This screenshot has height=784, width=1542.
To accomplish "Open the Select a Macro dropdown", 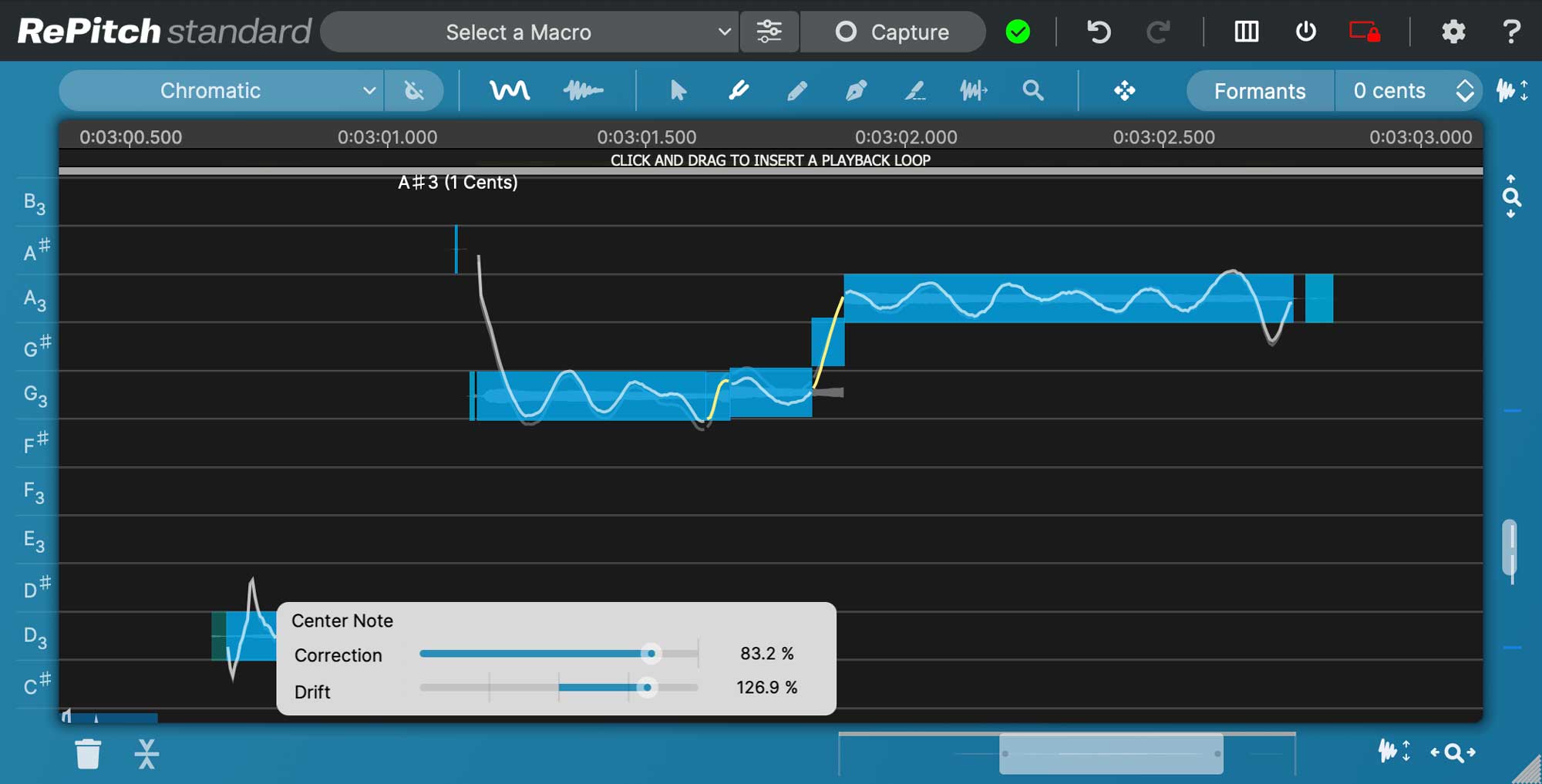I will [x=529, y=32].
